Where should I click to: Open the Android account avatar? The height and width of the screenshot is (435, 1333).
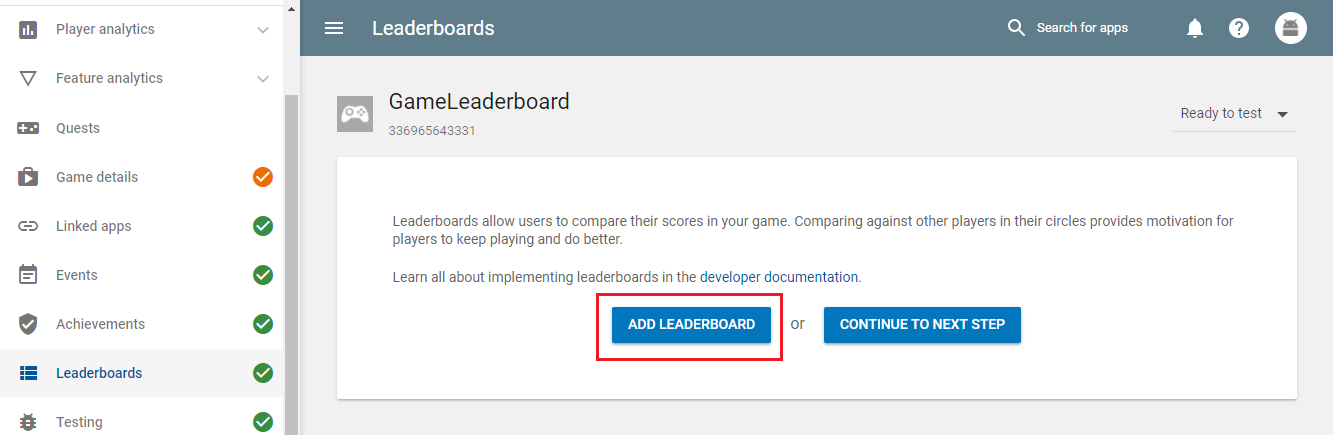click(x=1291, y=28)
